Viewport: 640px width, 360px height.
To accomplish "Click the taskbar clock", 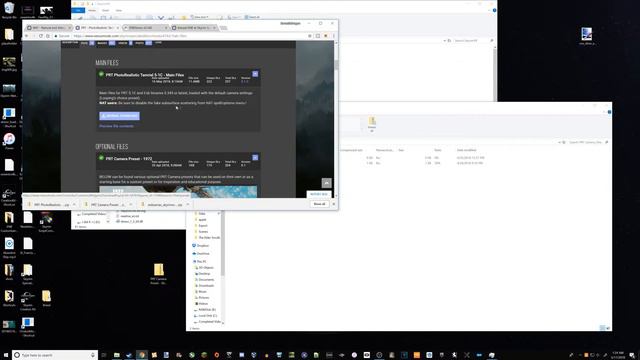I will point(618,355).
